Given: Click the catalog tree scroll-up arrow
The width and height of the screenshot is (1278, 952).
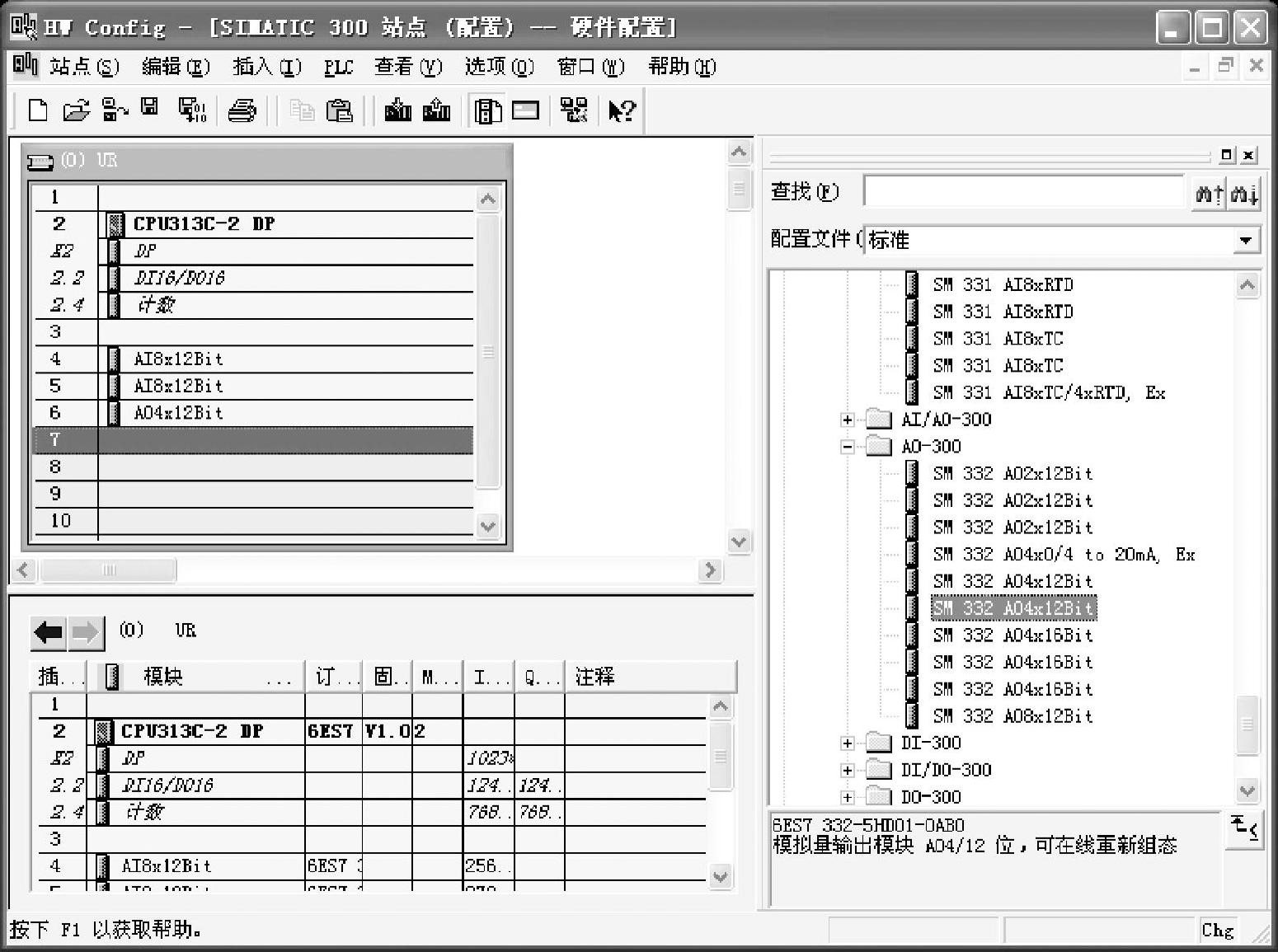Looking at the screenshot, I should click(1247, 285).
